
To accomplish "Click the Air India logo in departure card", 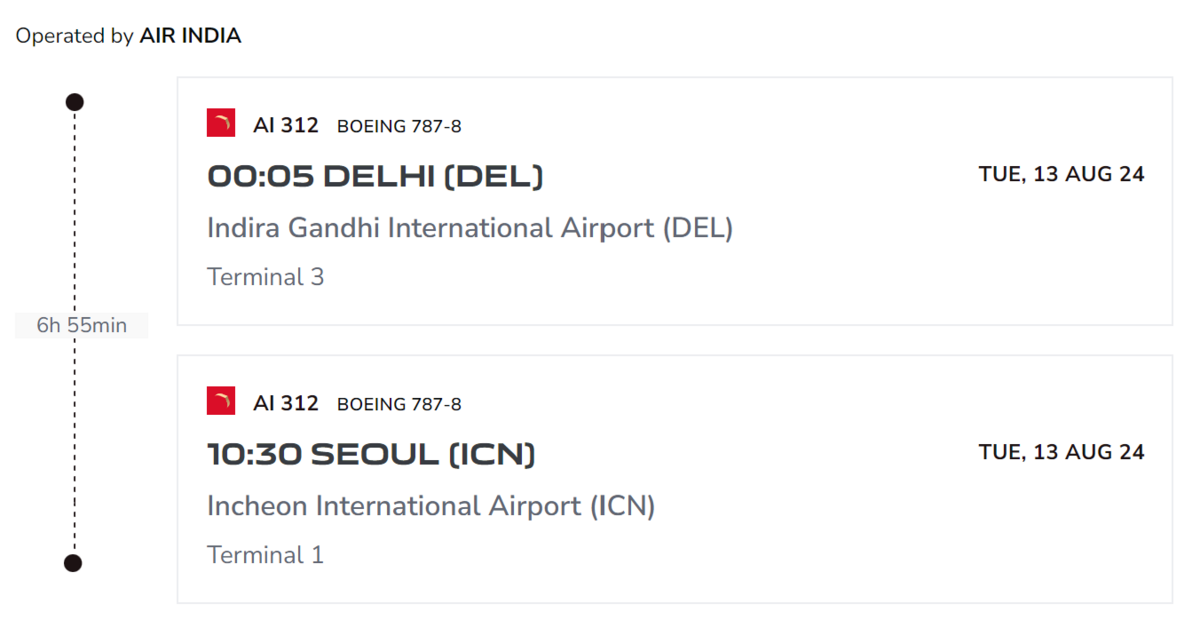I will 221,123.
